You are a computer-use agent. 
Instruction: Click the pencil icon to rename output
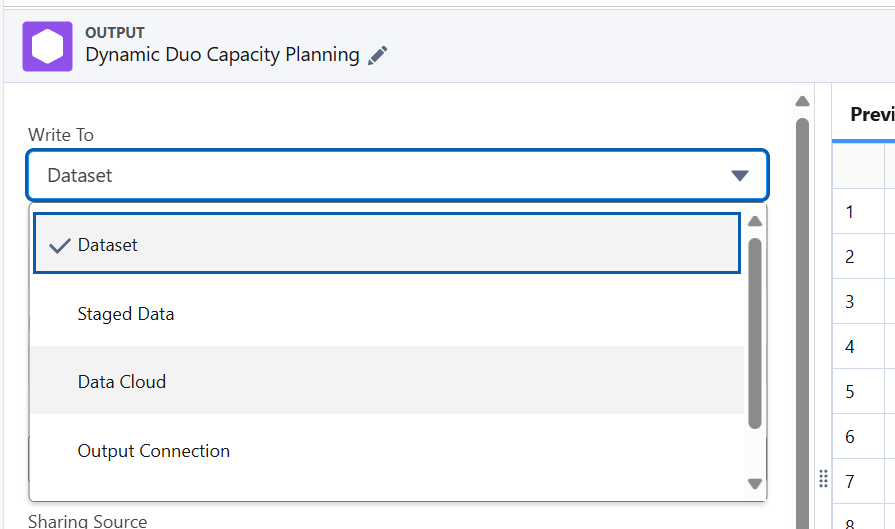click(x=377, y=56)
